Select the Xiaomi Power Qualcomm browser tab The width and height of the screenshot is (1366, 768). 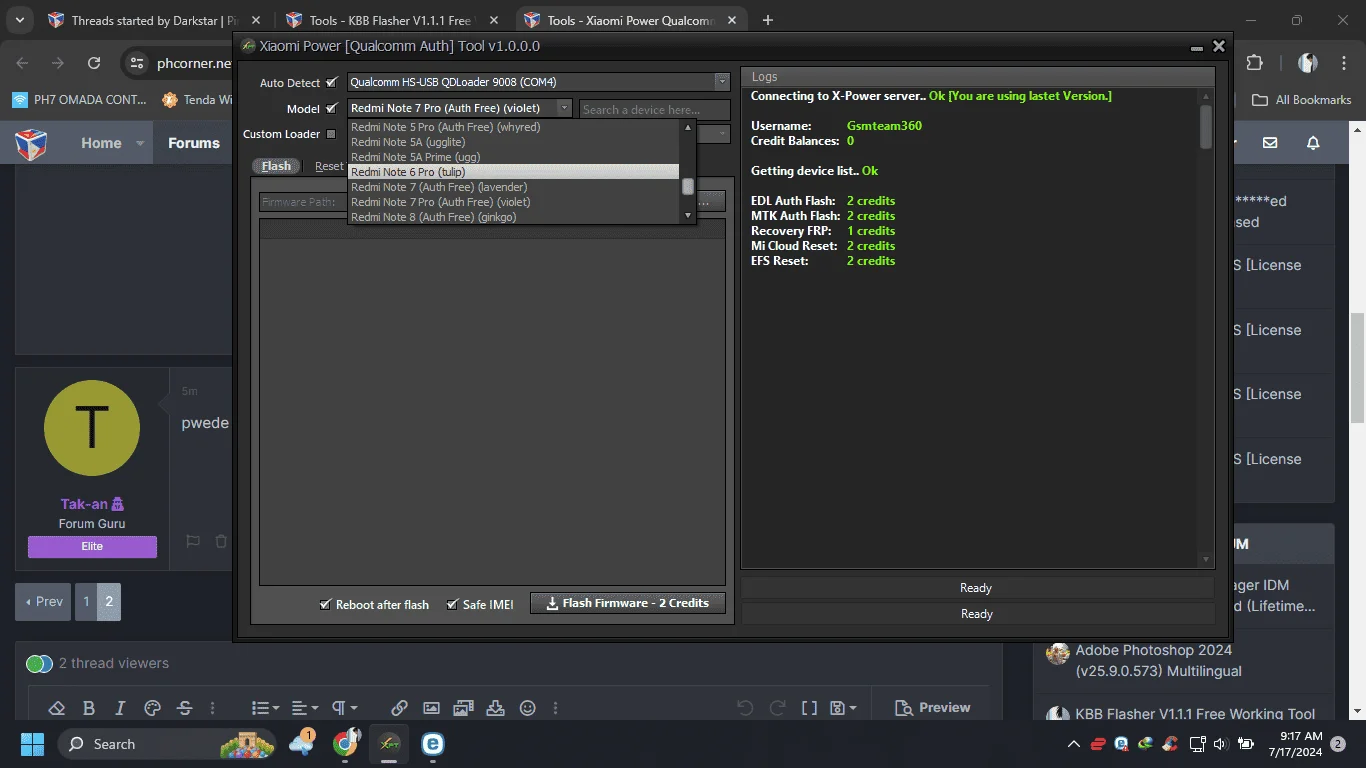630,20
